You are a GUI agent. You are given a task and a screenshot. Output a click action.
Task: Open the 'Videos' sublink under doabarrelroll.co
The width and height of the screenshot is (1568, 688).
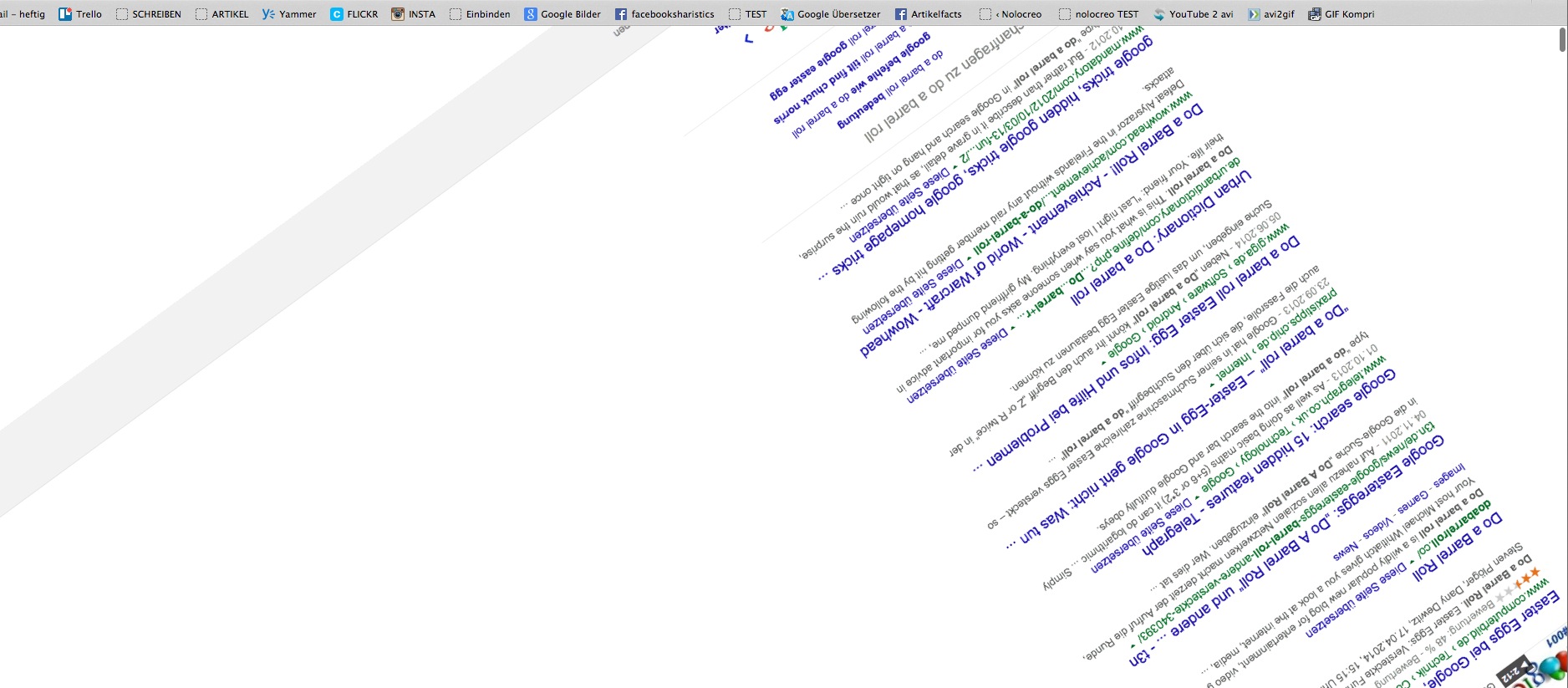1377,529
